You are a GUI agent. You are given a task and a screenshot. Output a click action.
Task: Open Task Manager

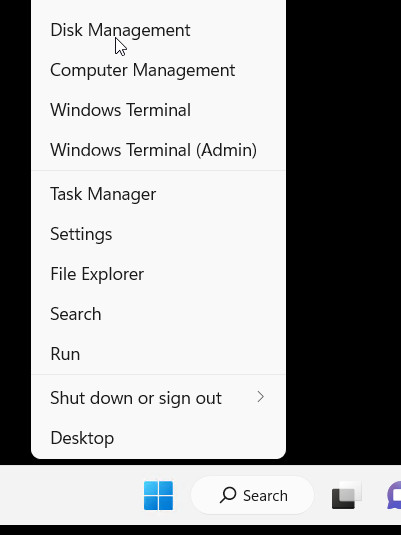click(x=158, y=194)
